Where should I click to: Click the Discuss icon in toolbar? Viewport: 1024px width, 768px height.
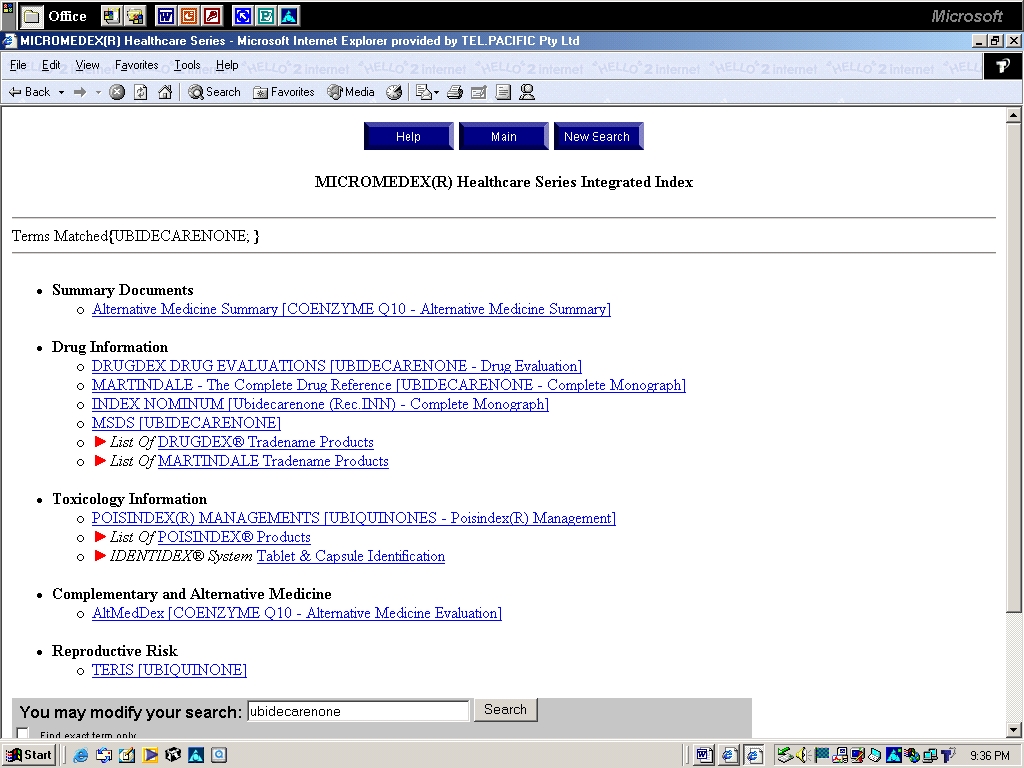(x=503, y=92)
